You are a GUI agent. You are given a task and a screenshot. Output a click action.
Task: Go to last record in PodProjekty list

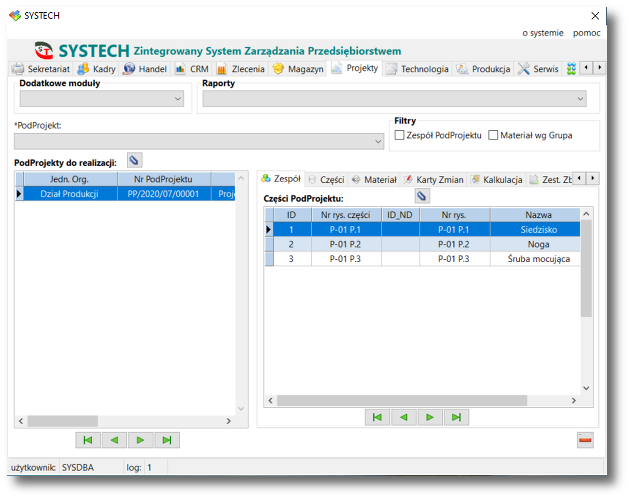pyautogui.click(x=167, y=440)
